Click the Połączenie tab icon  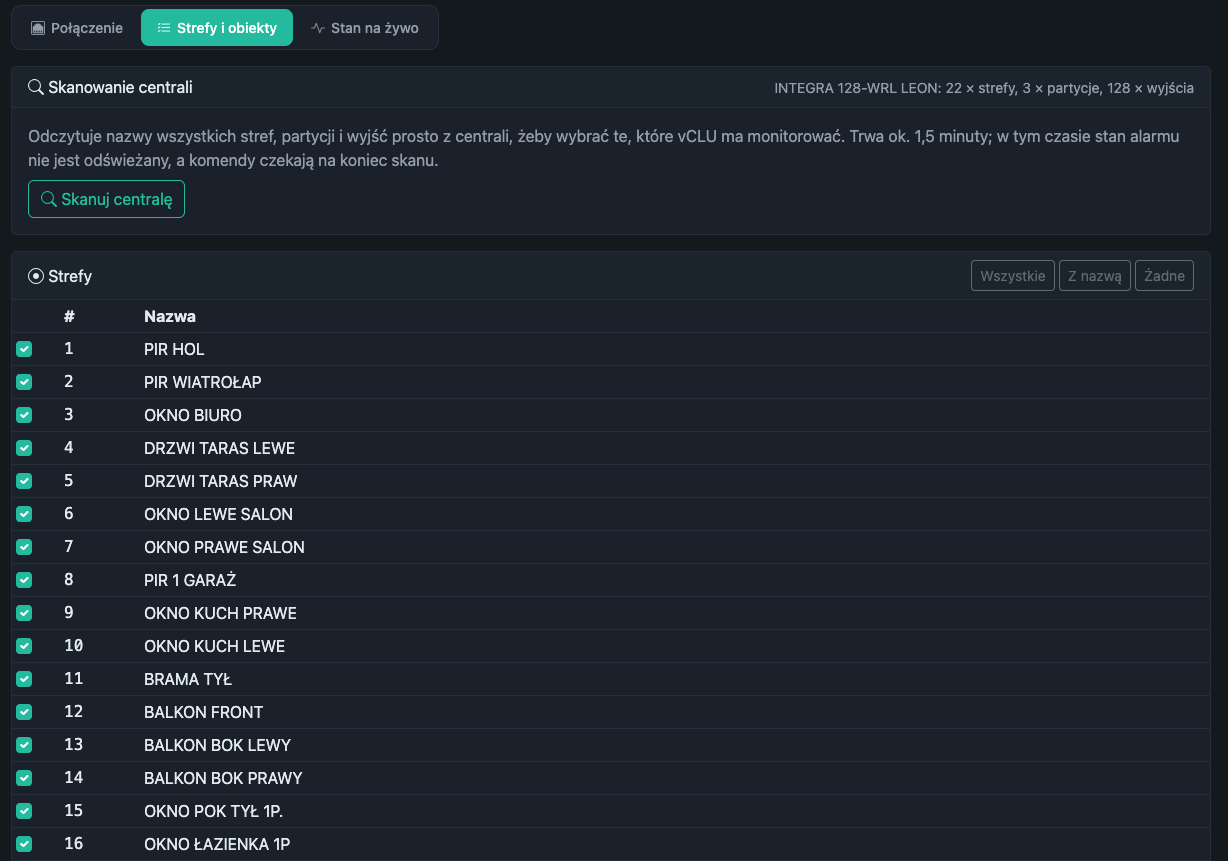(38, 28)
